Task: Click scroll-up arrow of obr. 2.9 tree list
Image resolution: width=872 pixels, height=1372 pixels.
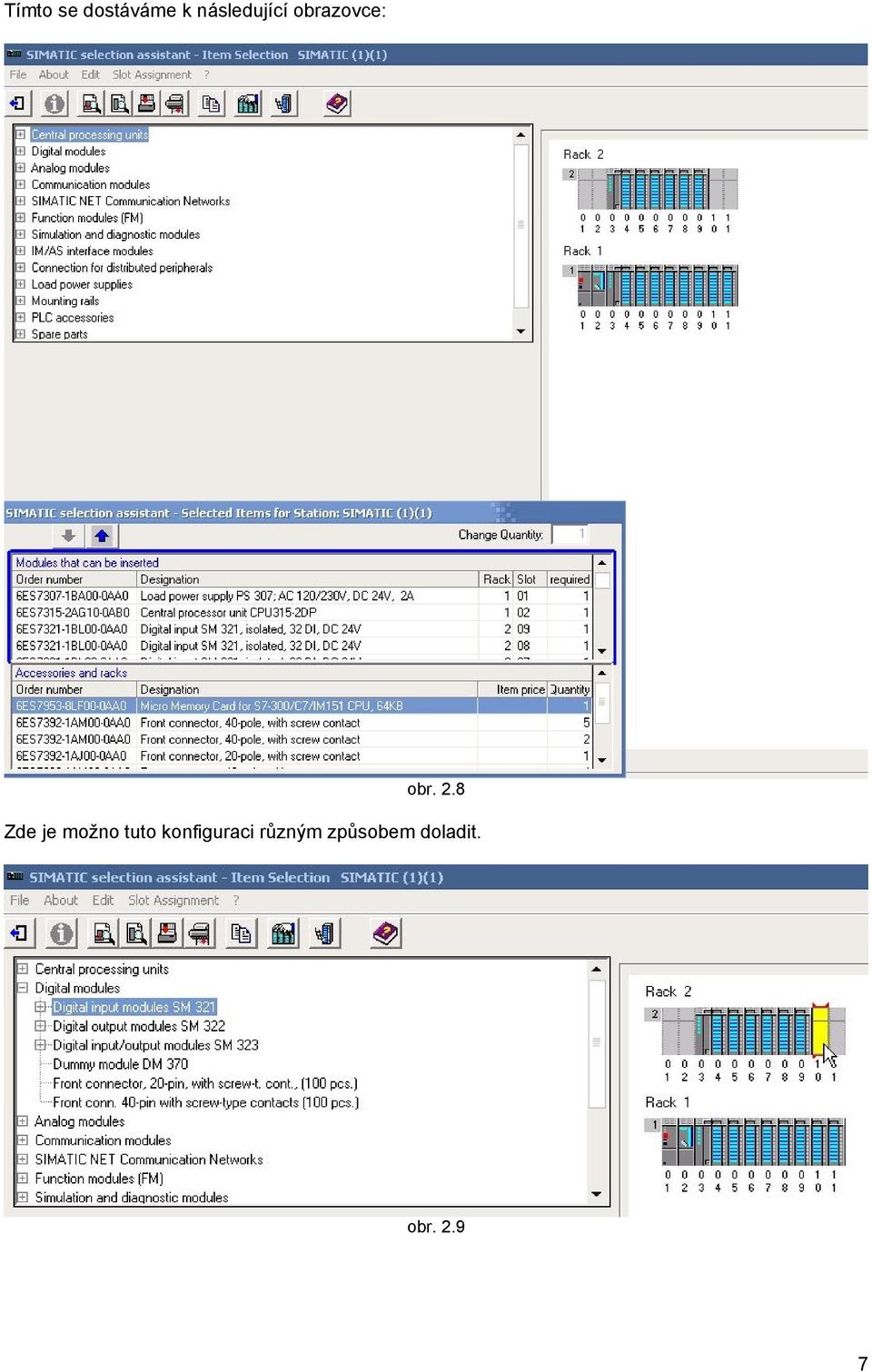Action: pos(597,969)
